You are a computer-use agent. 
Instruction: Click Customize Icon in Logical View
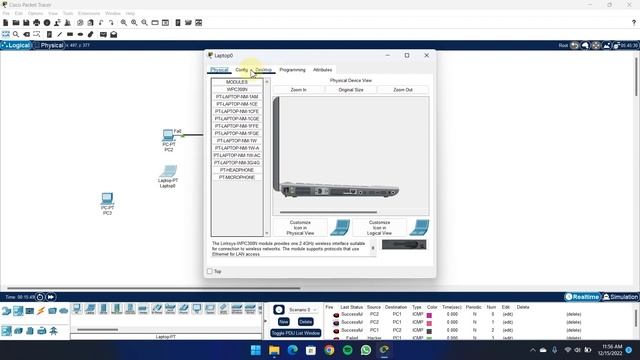coord(379,228)
